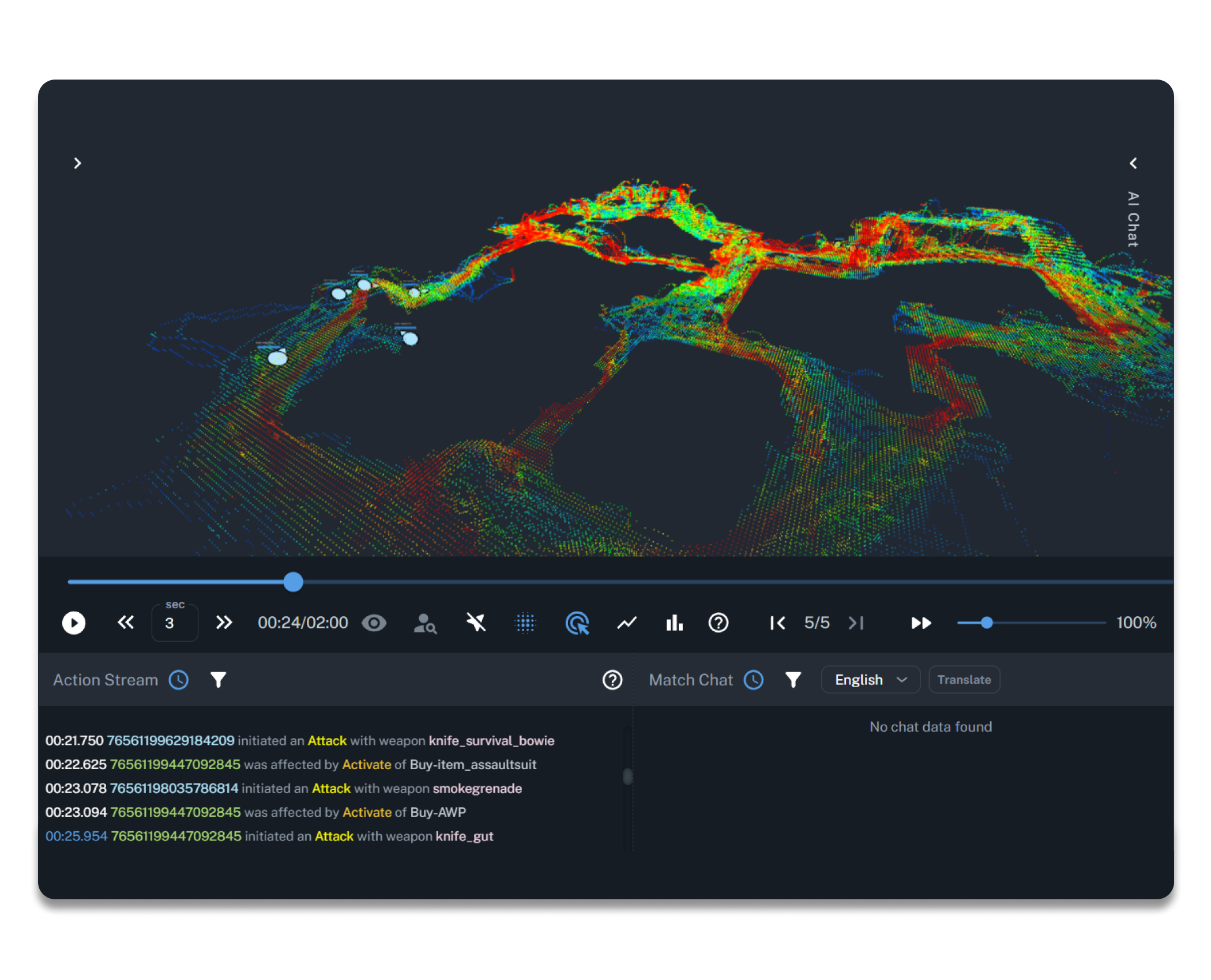1211x980 pixels.
Task: Click the play button
Action: pos(74,623)
